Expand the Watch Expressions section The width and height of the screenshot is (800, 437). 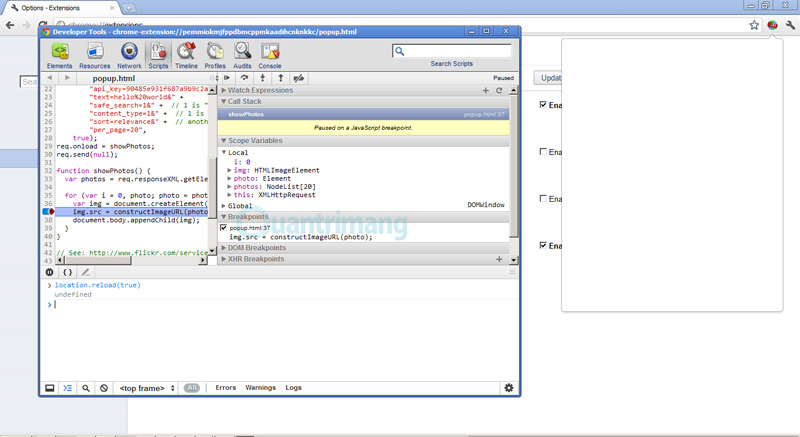point(224,90)
